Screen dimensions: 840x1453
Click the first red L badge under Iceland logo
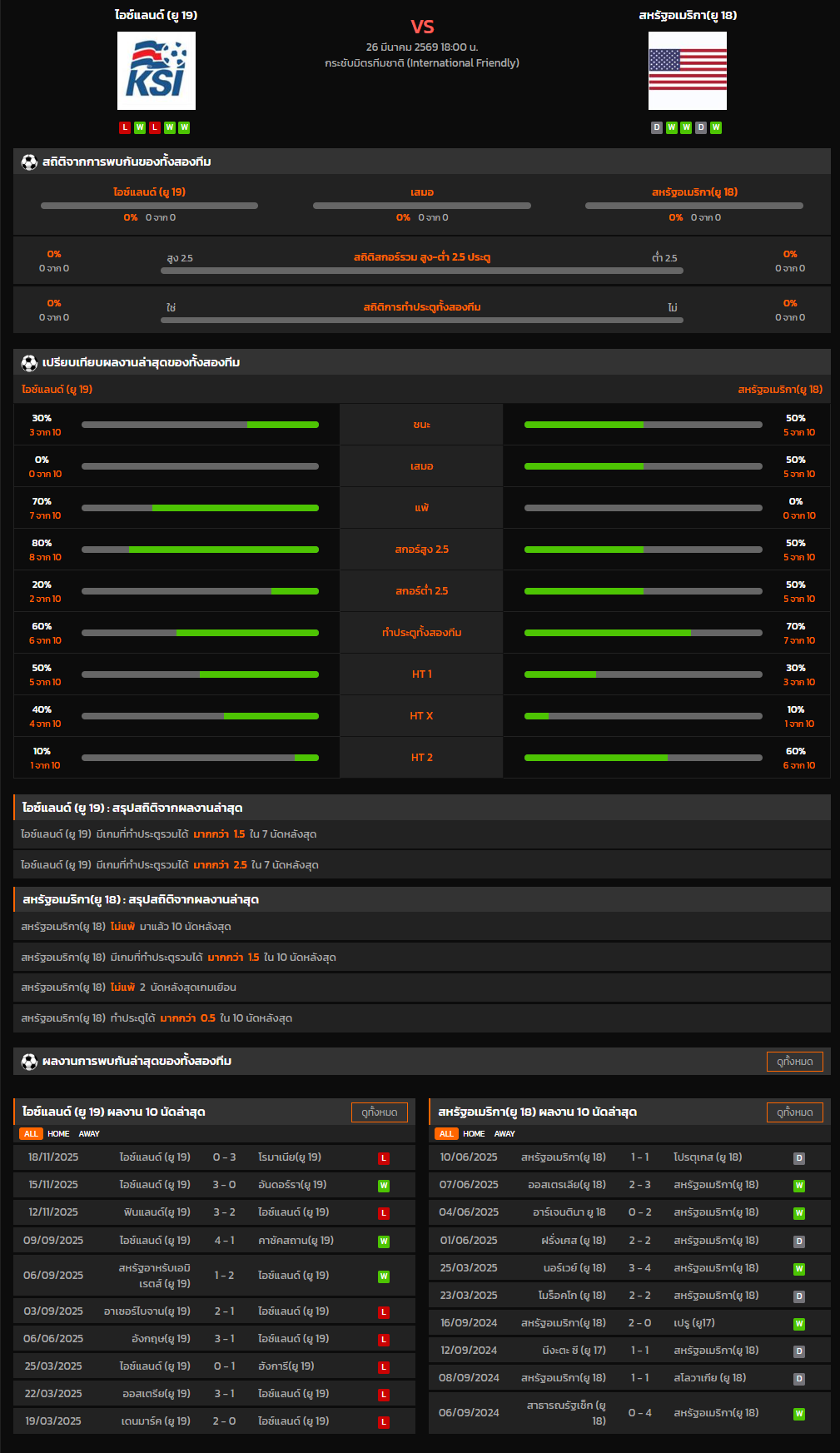pyautogui.click(x=125, y=127)
